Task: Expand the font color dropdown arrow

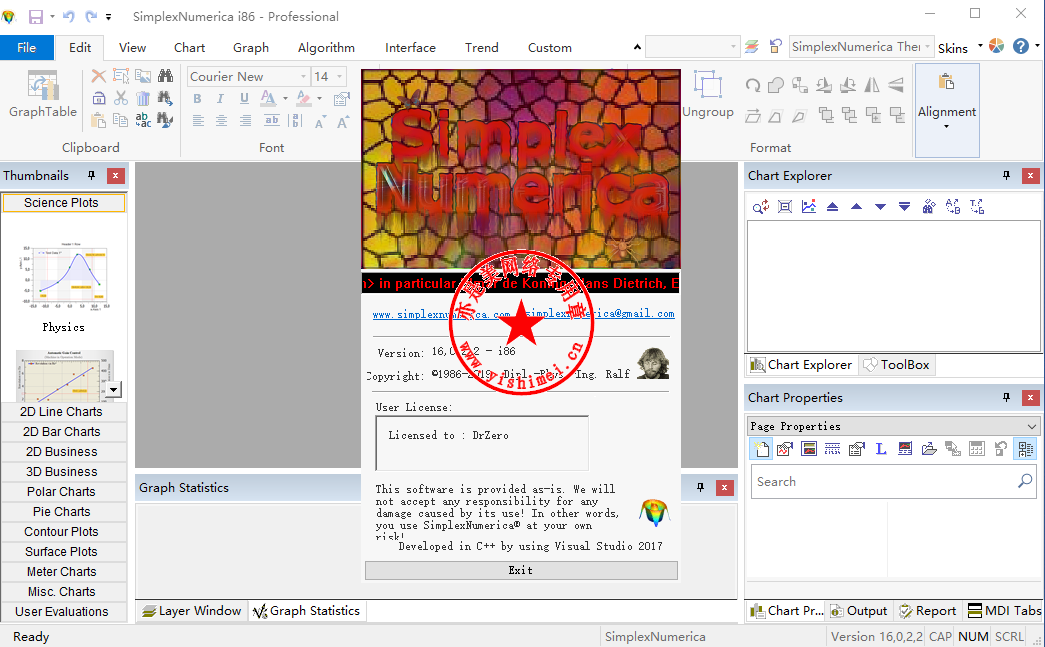Action: click(285, 99)
